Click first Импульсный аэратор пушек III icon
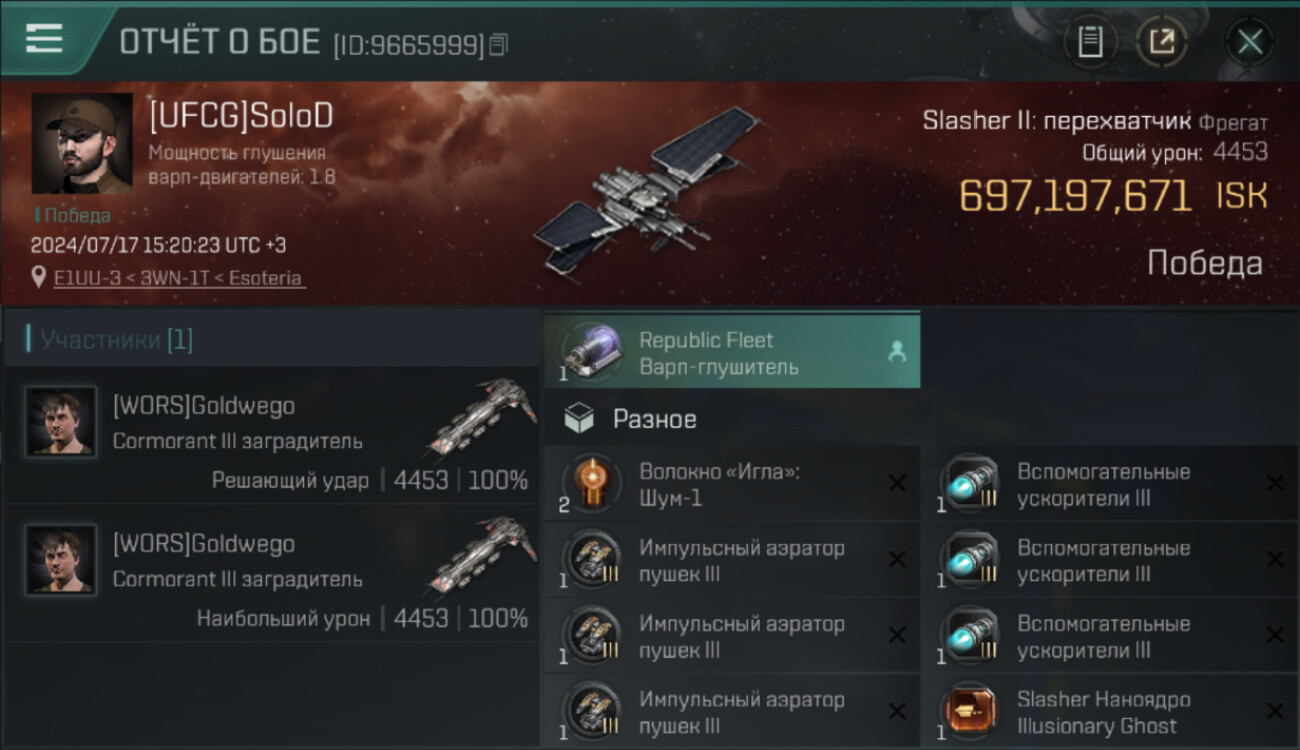 point(590,560)
